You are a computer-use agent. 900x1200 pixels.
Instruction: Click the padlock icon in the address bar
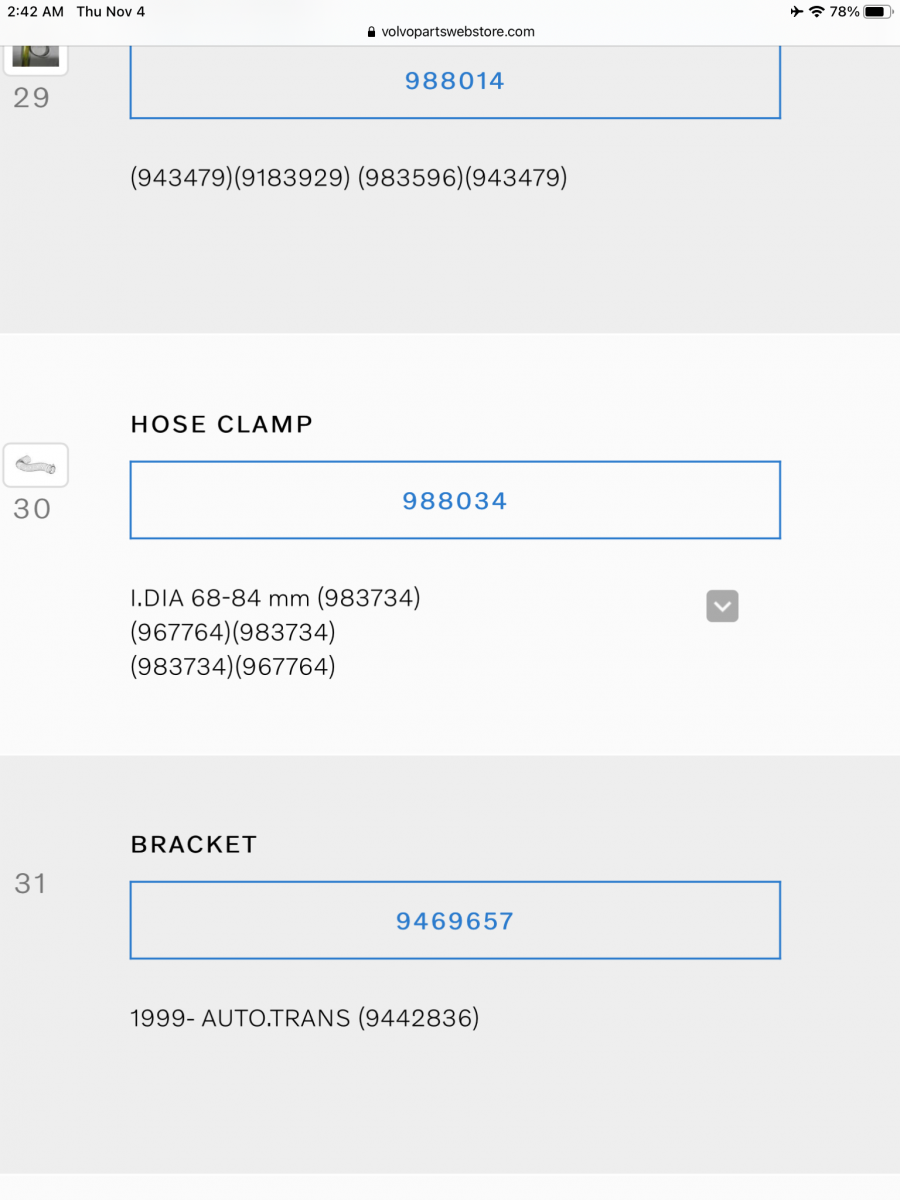click(x=370, y=31)
